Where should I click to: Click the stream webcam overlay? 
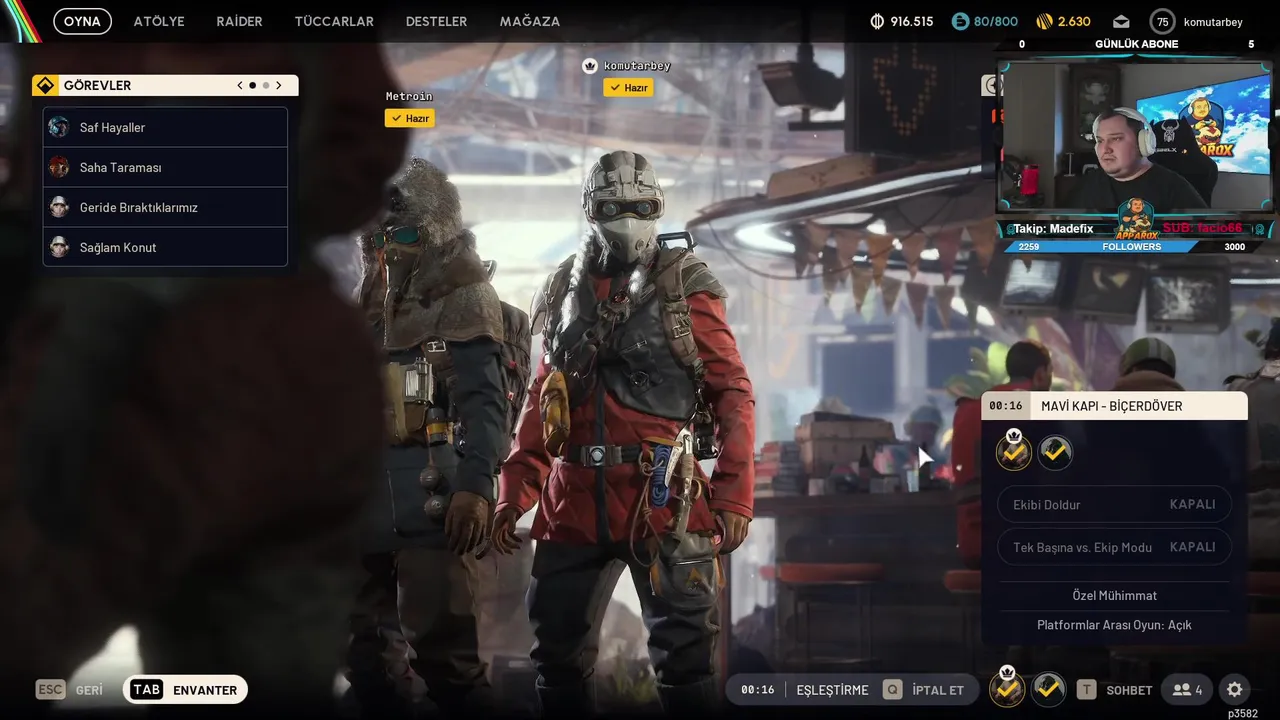(x=1135, y=135)
